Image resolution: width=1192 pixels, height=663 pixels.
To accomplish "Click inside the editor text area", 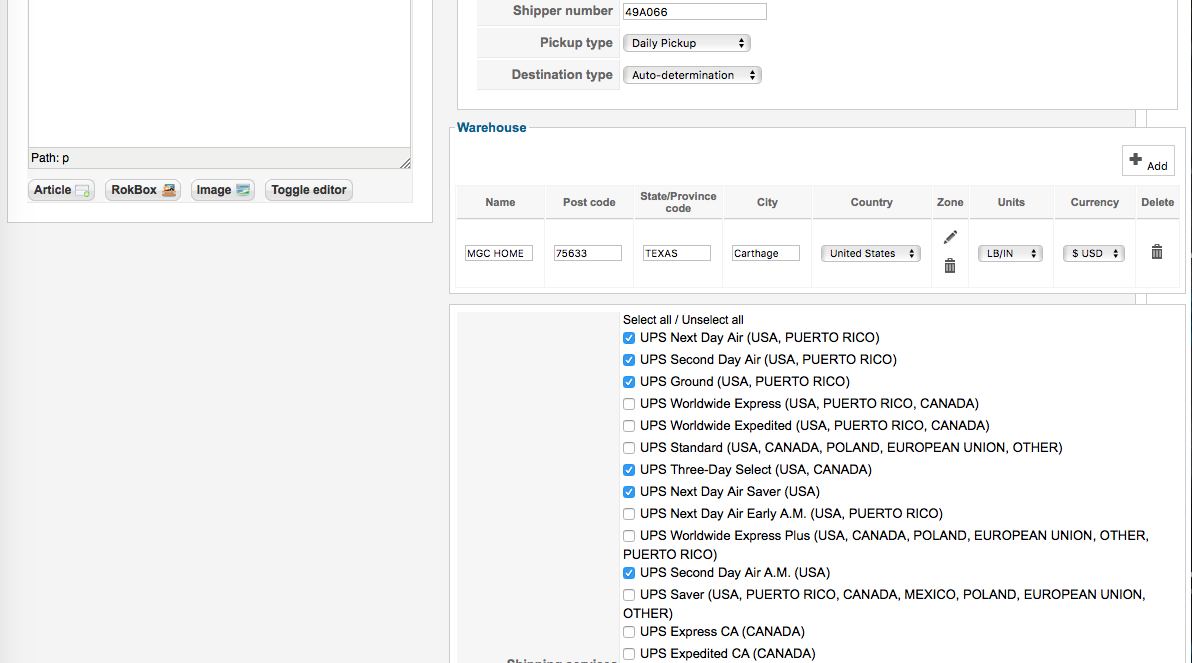I will click(219, 72).
